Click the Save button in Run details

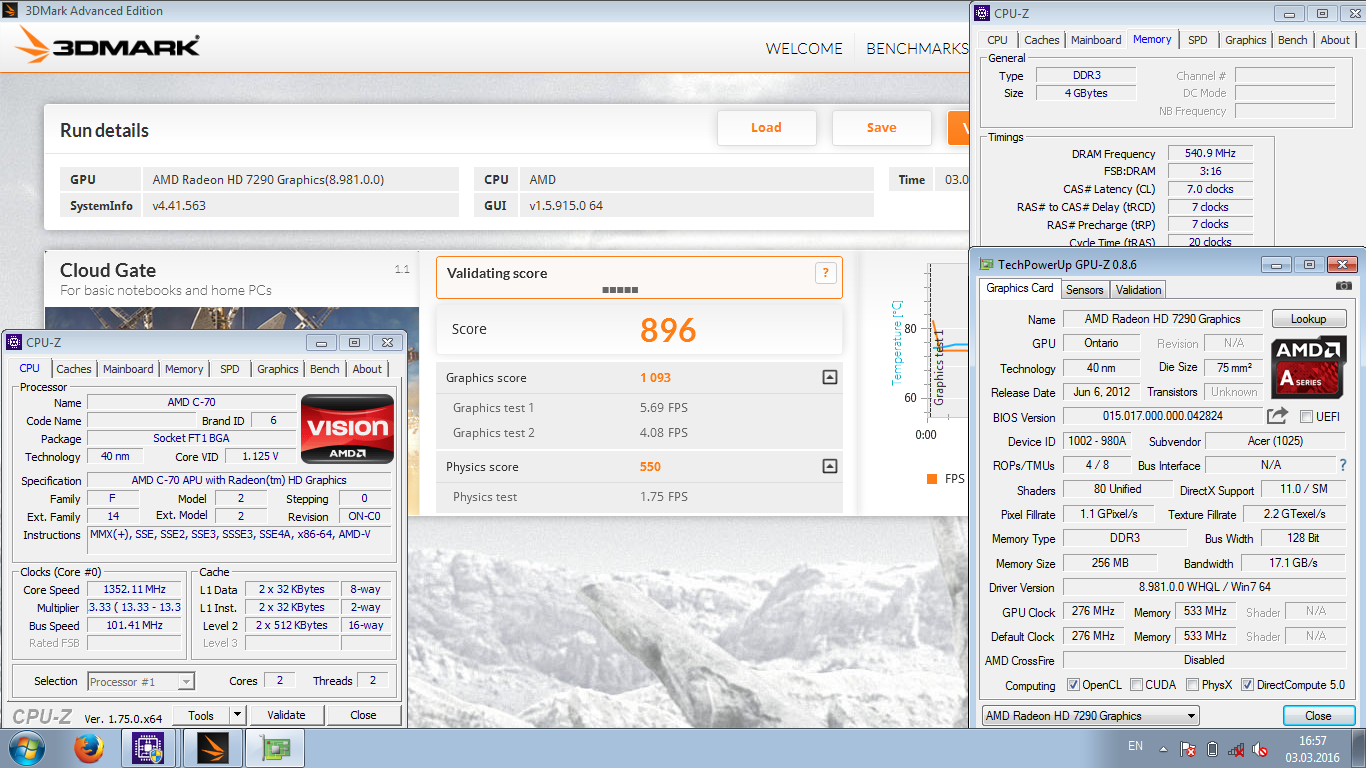(x=881, y=127)
